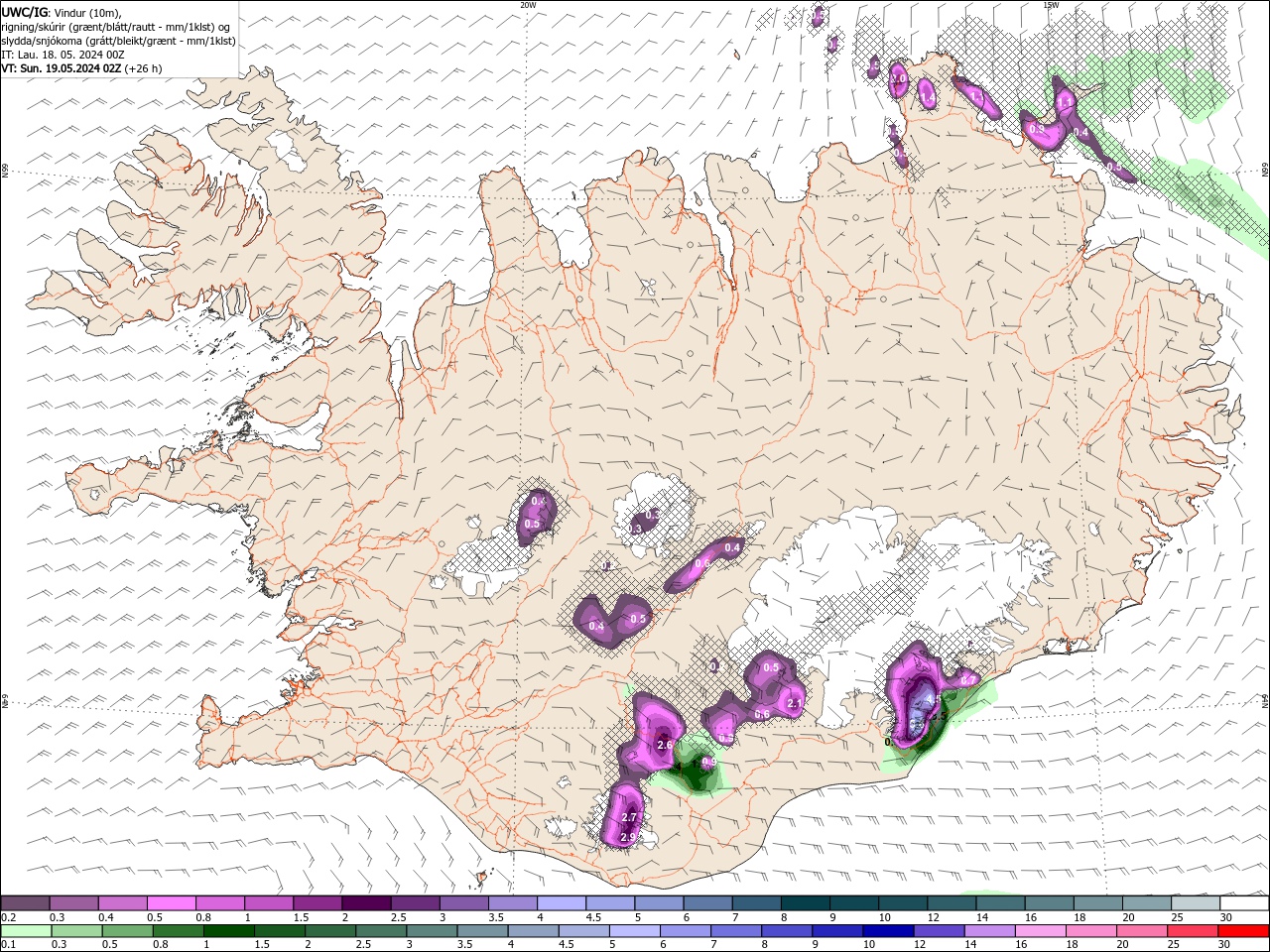
Task: Select the darkest green 1 rain legend swatch
Action: pyautogui.click(x=228, y=931)
